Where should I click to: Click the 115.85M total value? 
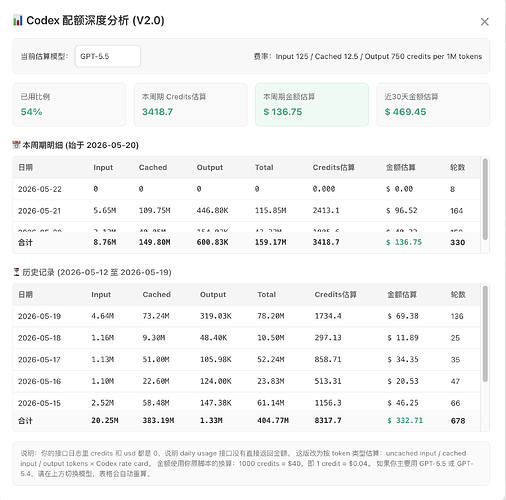[x=270, y=211]
